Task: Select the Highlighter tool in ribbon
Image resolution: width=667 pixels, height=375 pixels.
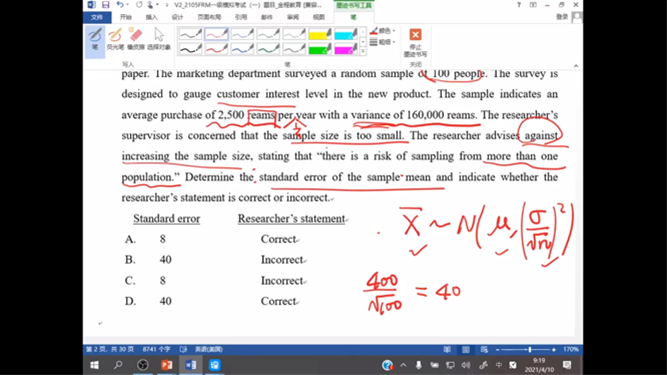Action: click(x=115, y=39)
